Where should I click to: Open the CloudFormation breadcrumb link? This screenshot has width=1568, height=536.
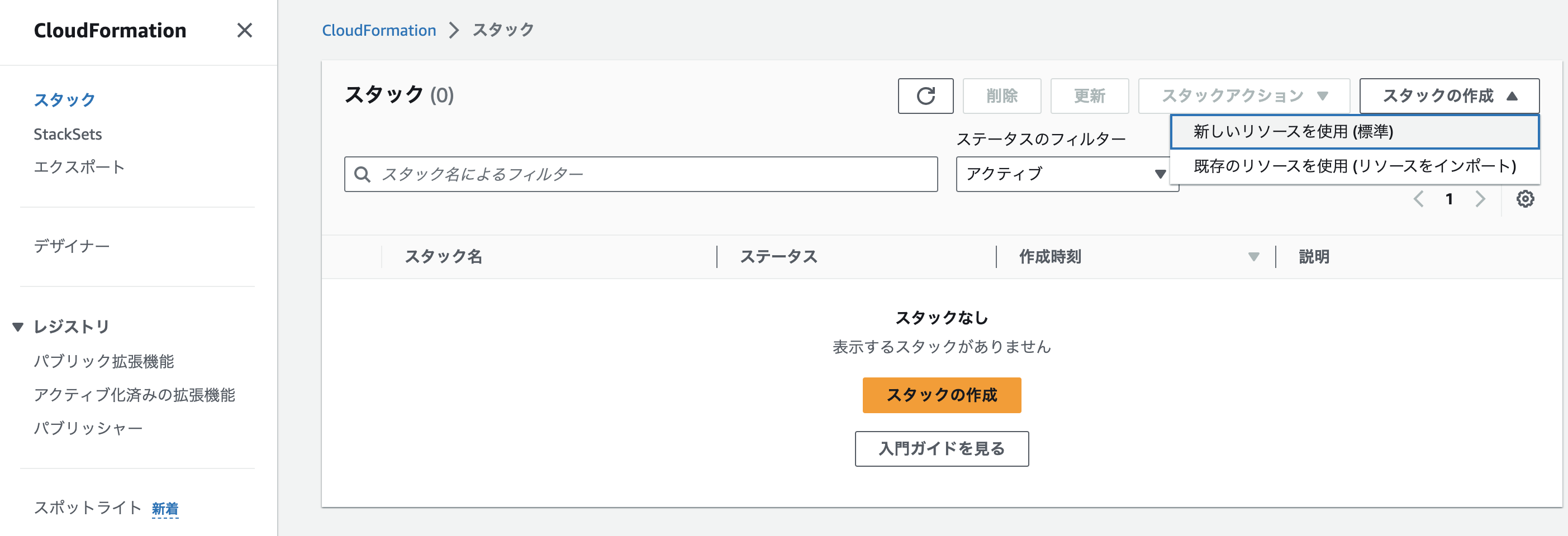[379, 30]
